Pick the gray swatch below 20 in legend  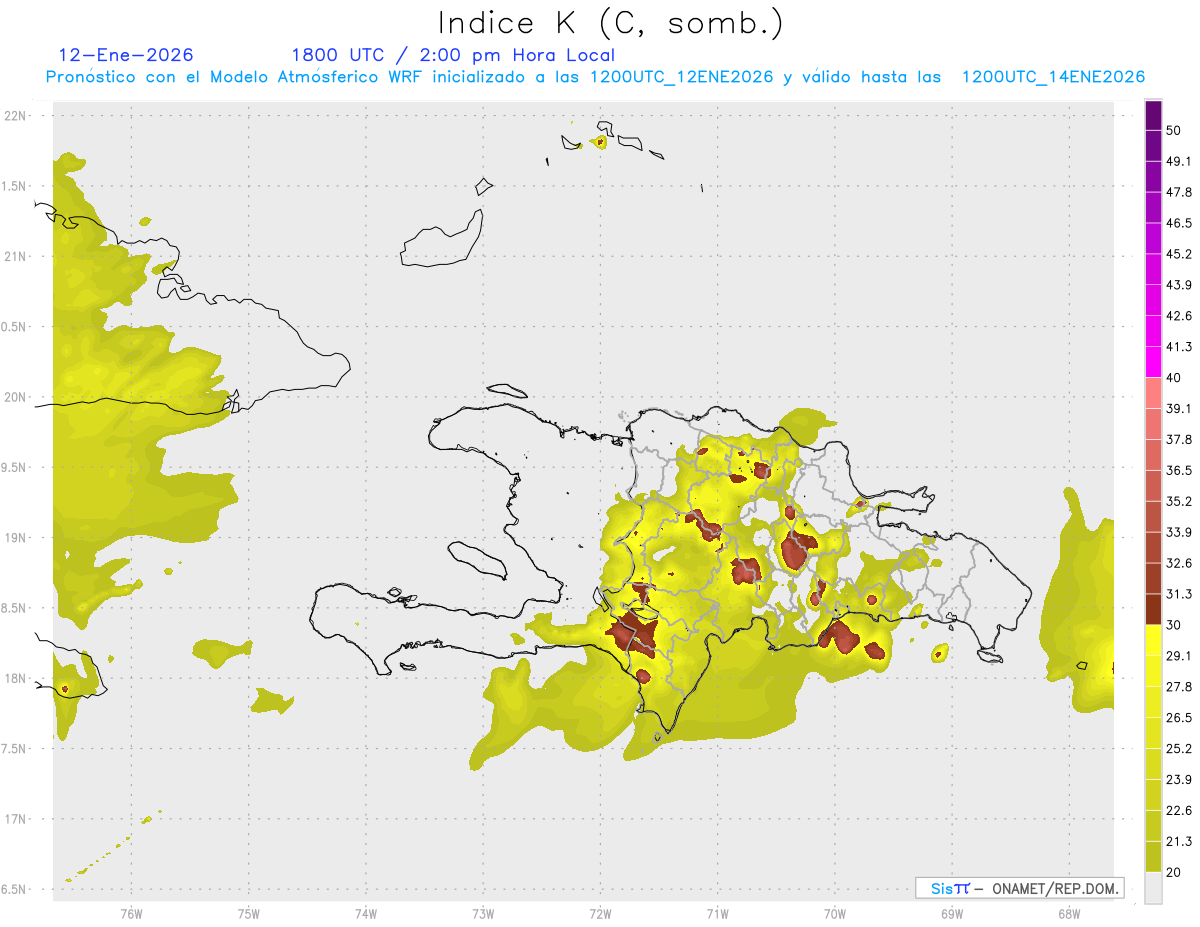(1153, 887)
